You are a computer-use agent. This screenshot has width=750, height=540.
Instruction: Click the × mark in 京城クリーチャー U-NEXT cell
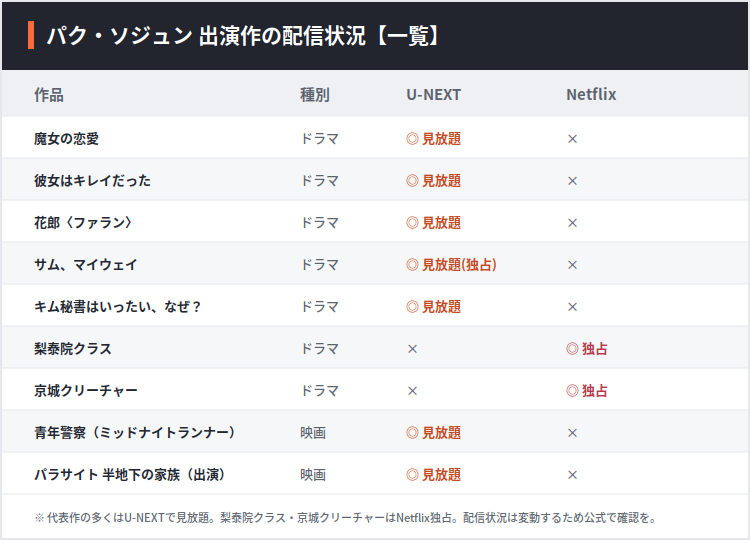[x=412, y=391]
